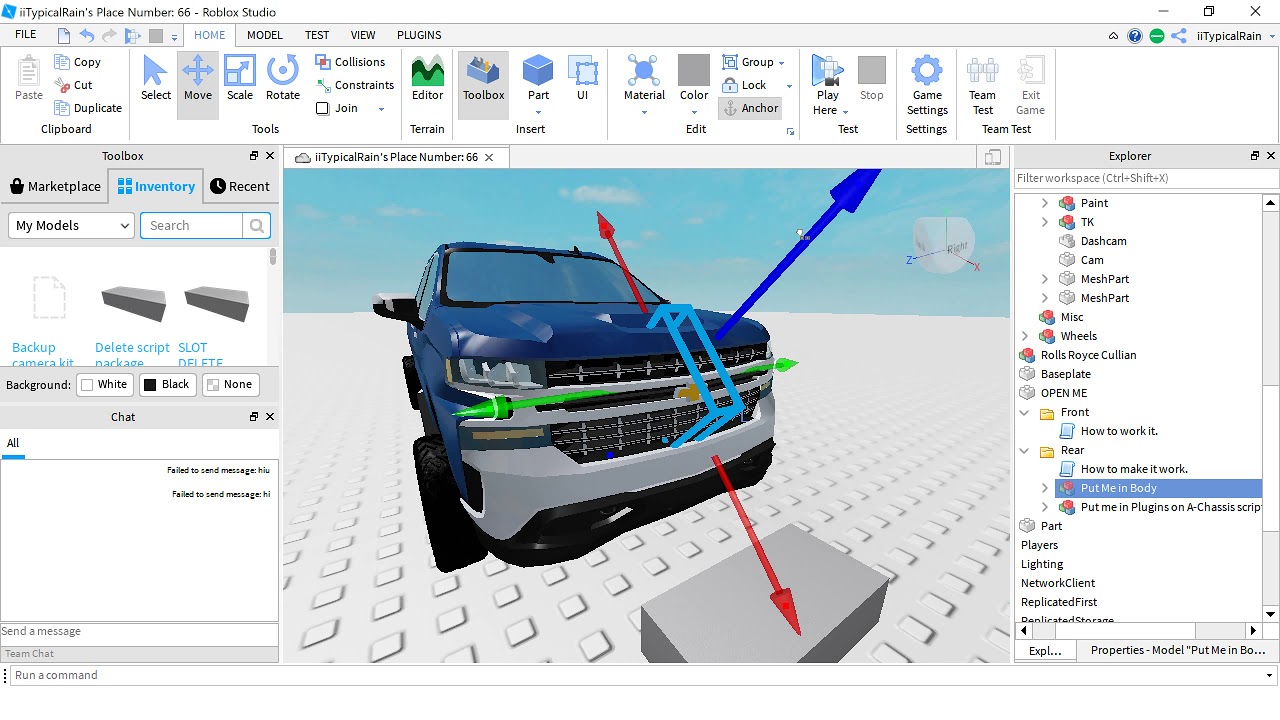Cut the selected object
1280x720 pixels.
coord(73,85)
